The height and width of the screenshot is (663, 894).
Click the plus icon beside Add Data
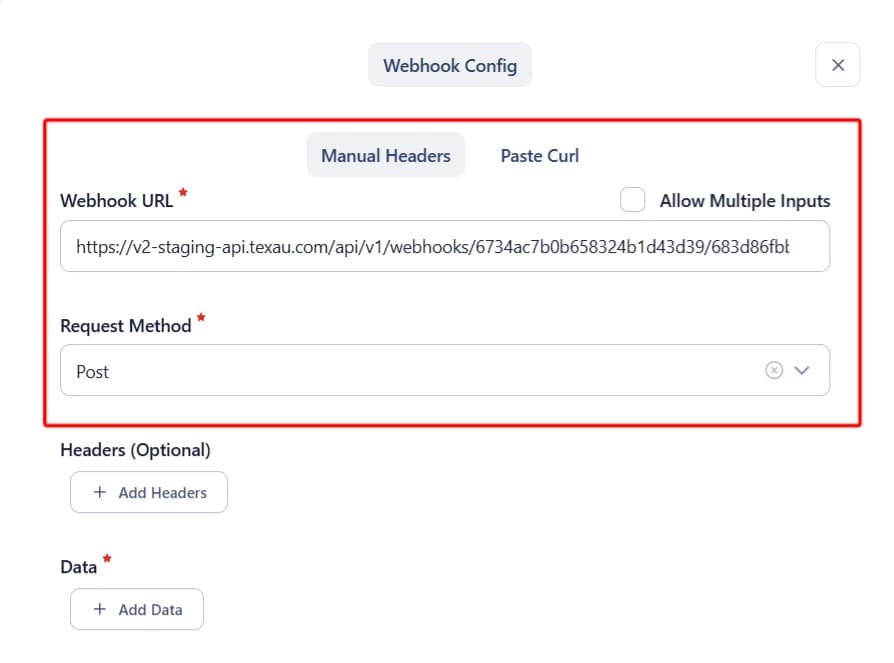(100, 609)
